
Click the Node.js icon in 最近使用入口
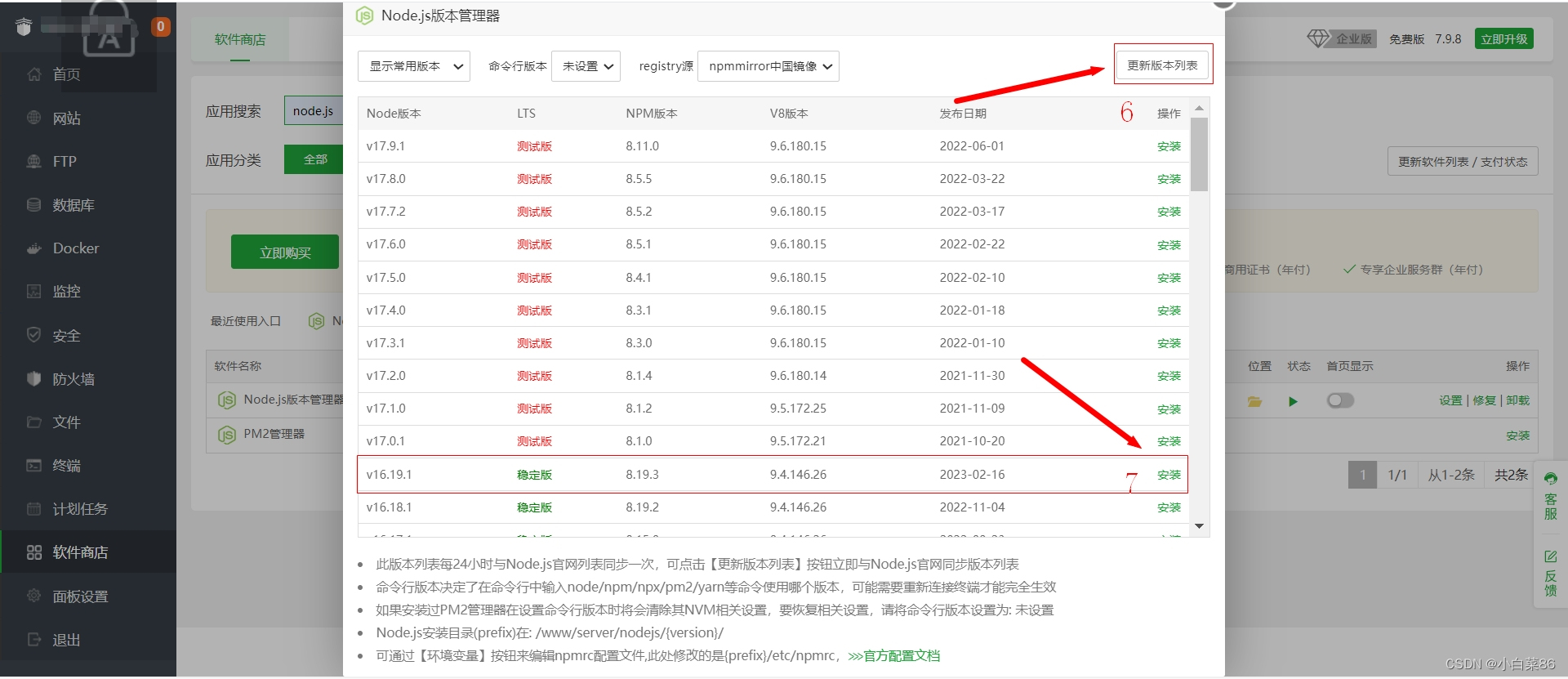[316, 321]
